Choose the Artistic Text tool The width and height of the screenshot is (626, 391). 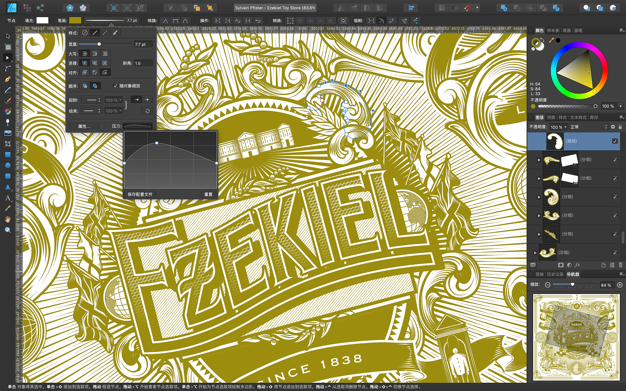click(8, 198)
